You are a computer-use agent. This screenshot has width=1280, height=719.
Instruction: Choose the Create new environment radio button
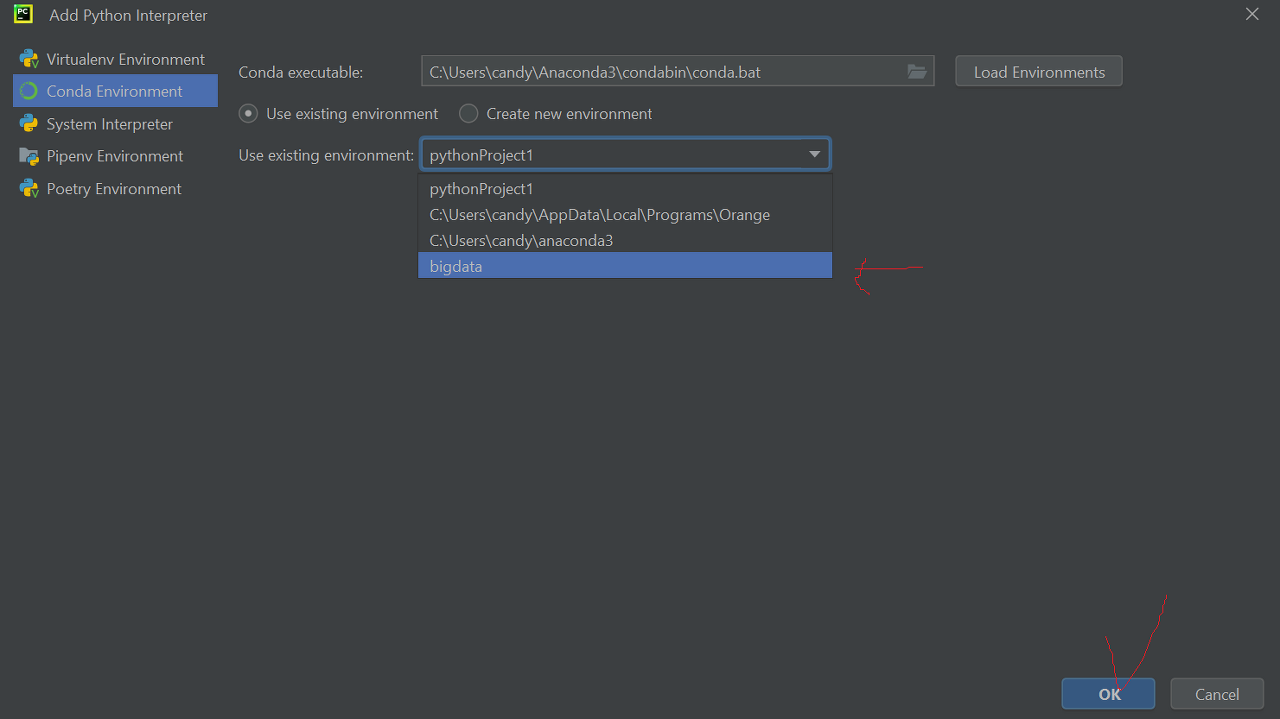point(468,114)
